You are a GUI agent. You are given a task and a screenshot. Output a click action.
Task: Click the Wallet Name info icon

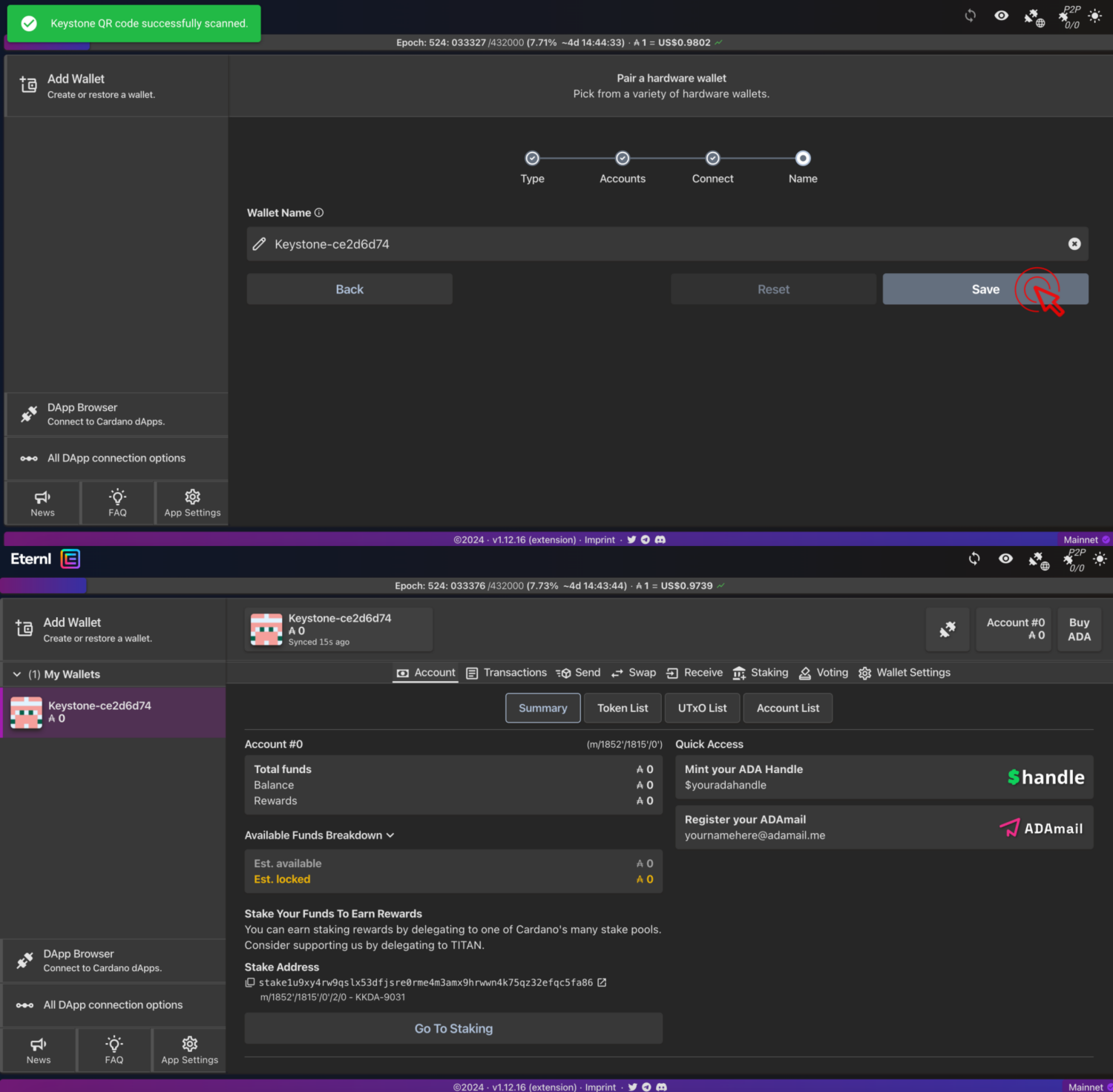319,213
